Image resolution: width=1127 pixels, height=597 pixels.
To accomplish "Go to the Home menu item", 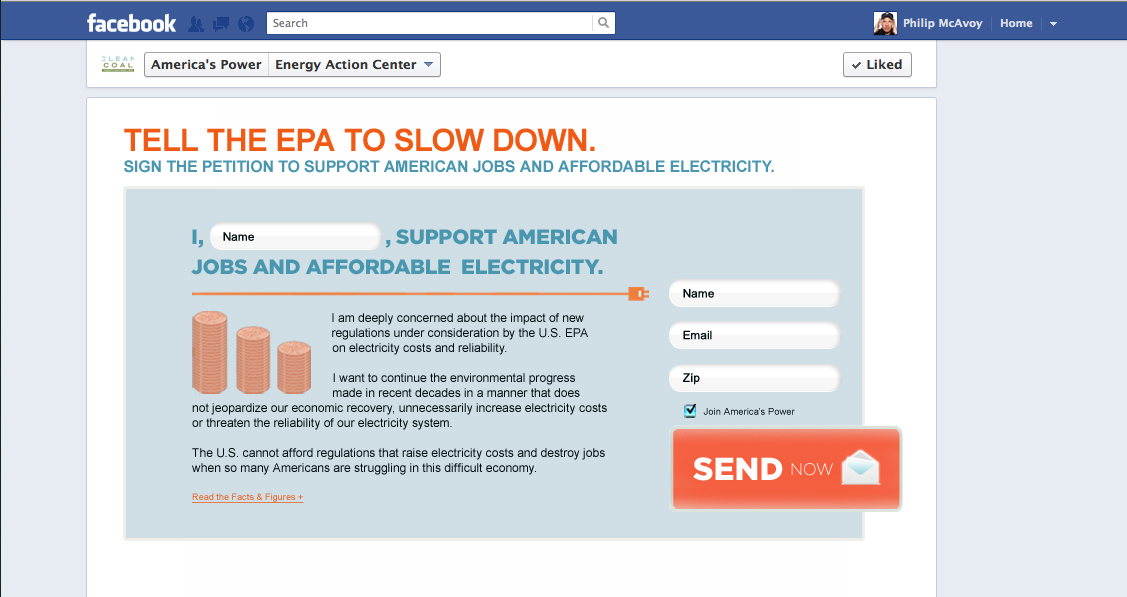I will tap(1016, 23).
